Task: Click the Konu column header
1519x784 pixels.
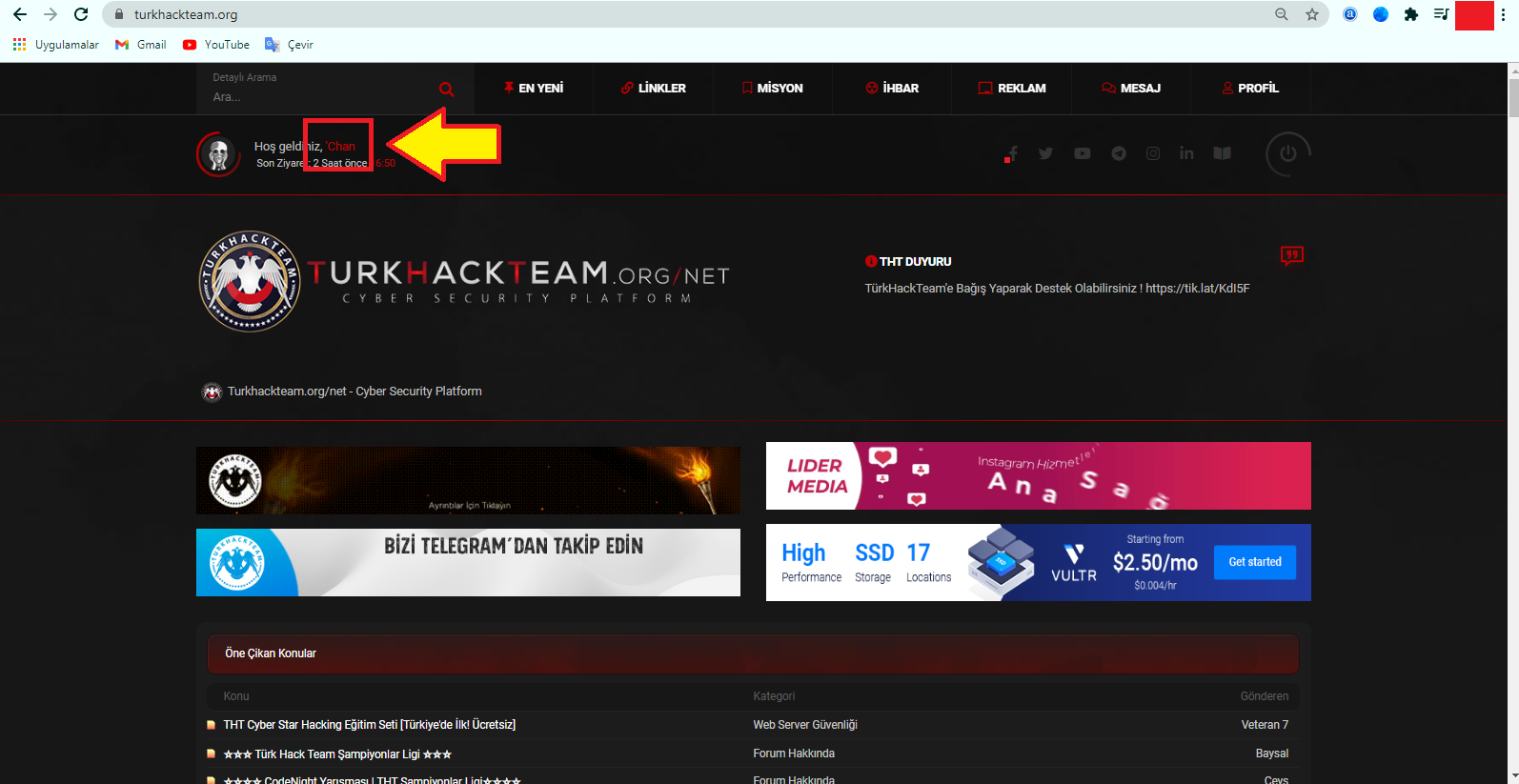Action: coord(236,696)
